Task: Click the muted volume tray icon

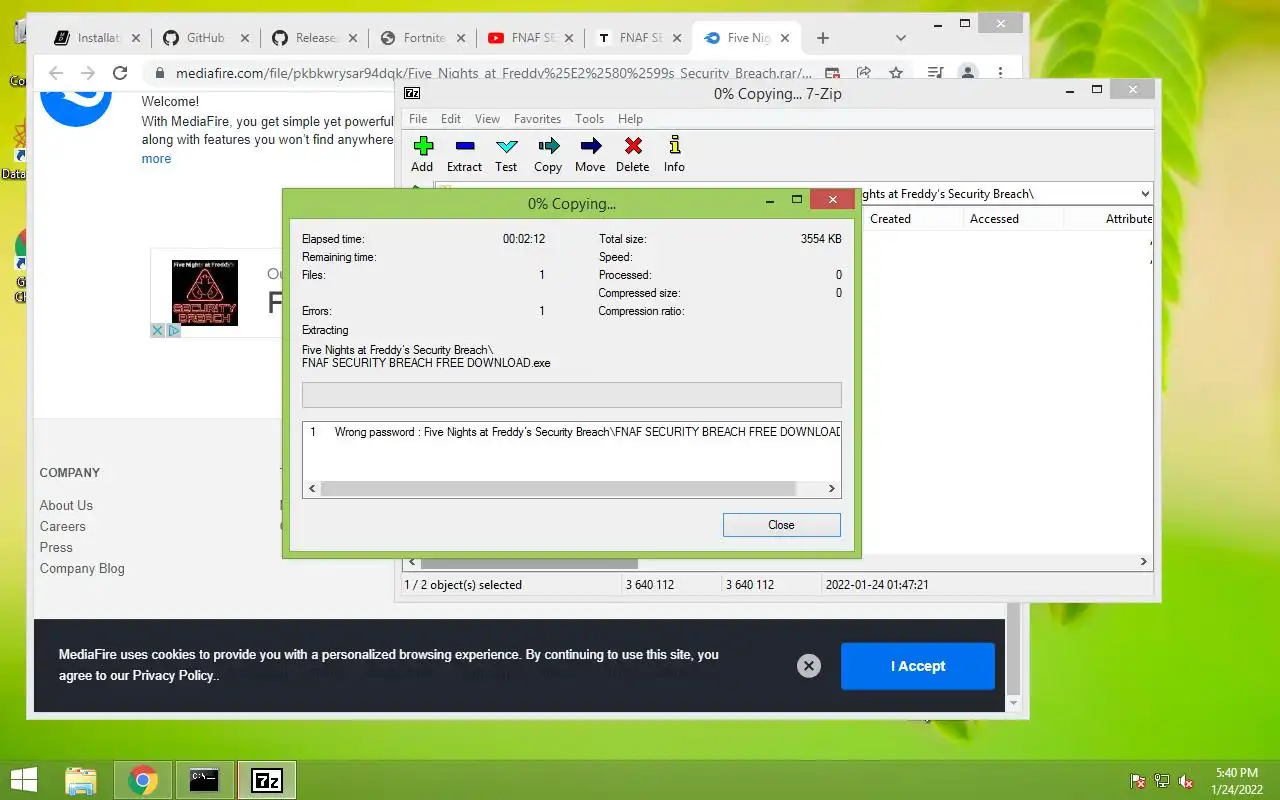Action: 1186,781
